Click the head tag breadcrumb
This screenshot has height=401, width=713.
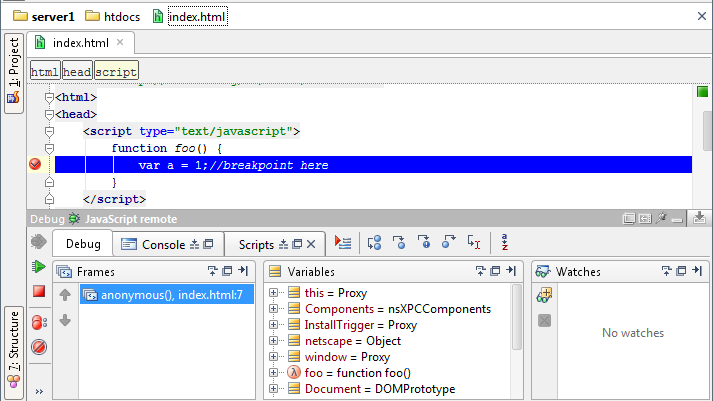77,72
